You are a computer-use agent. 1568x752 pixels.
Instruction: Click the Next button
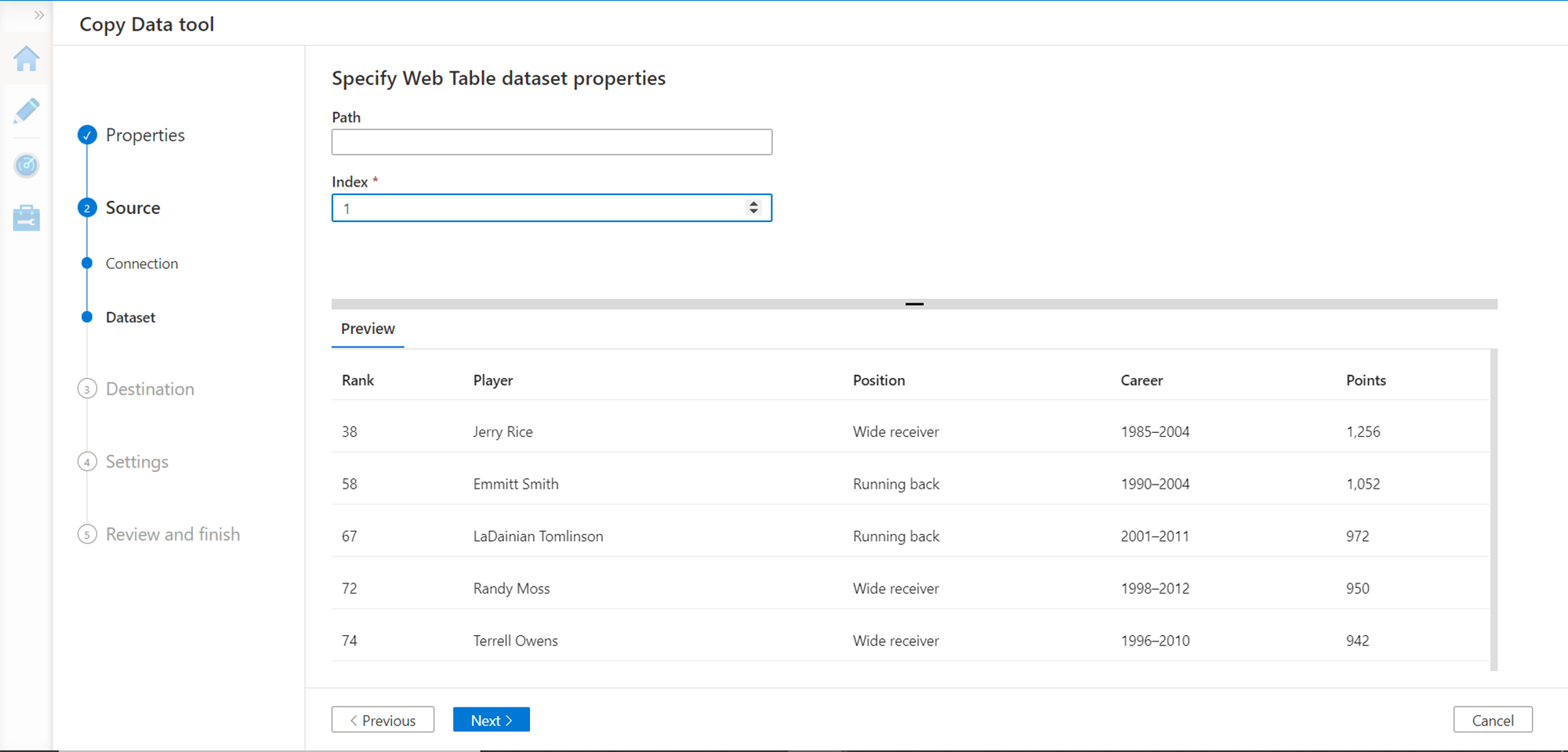491,720
